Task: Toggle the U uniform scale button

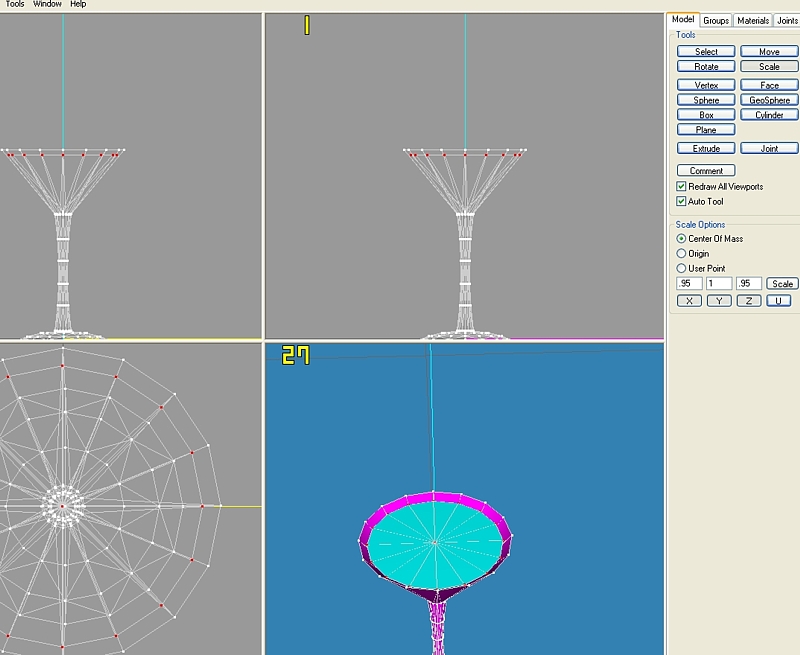Action: 779,301
